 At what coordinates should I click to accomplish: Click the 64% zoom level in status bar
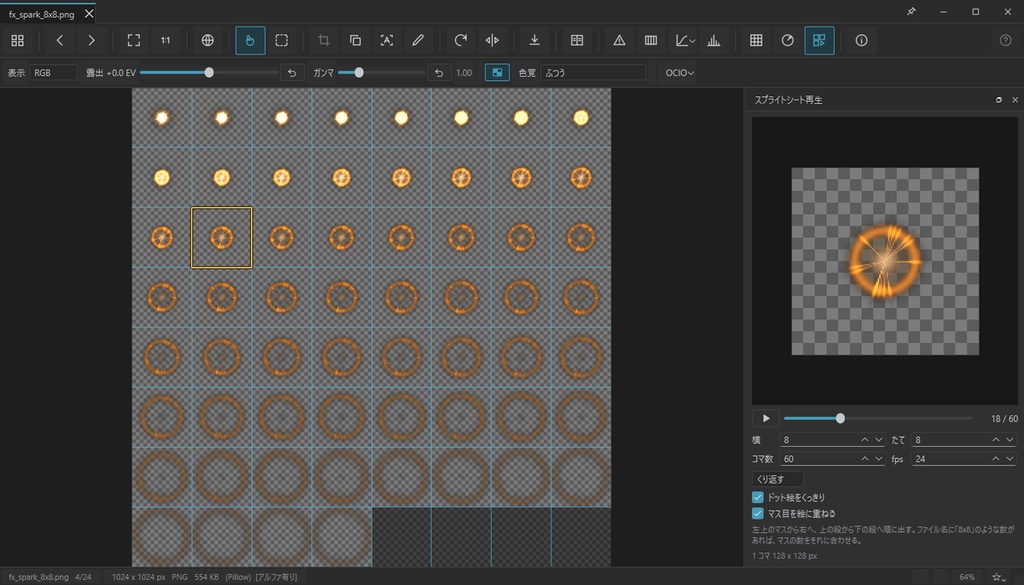[967, 577]
